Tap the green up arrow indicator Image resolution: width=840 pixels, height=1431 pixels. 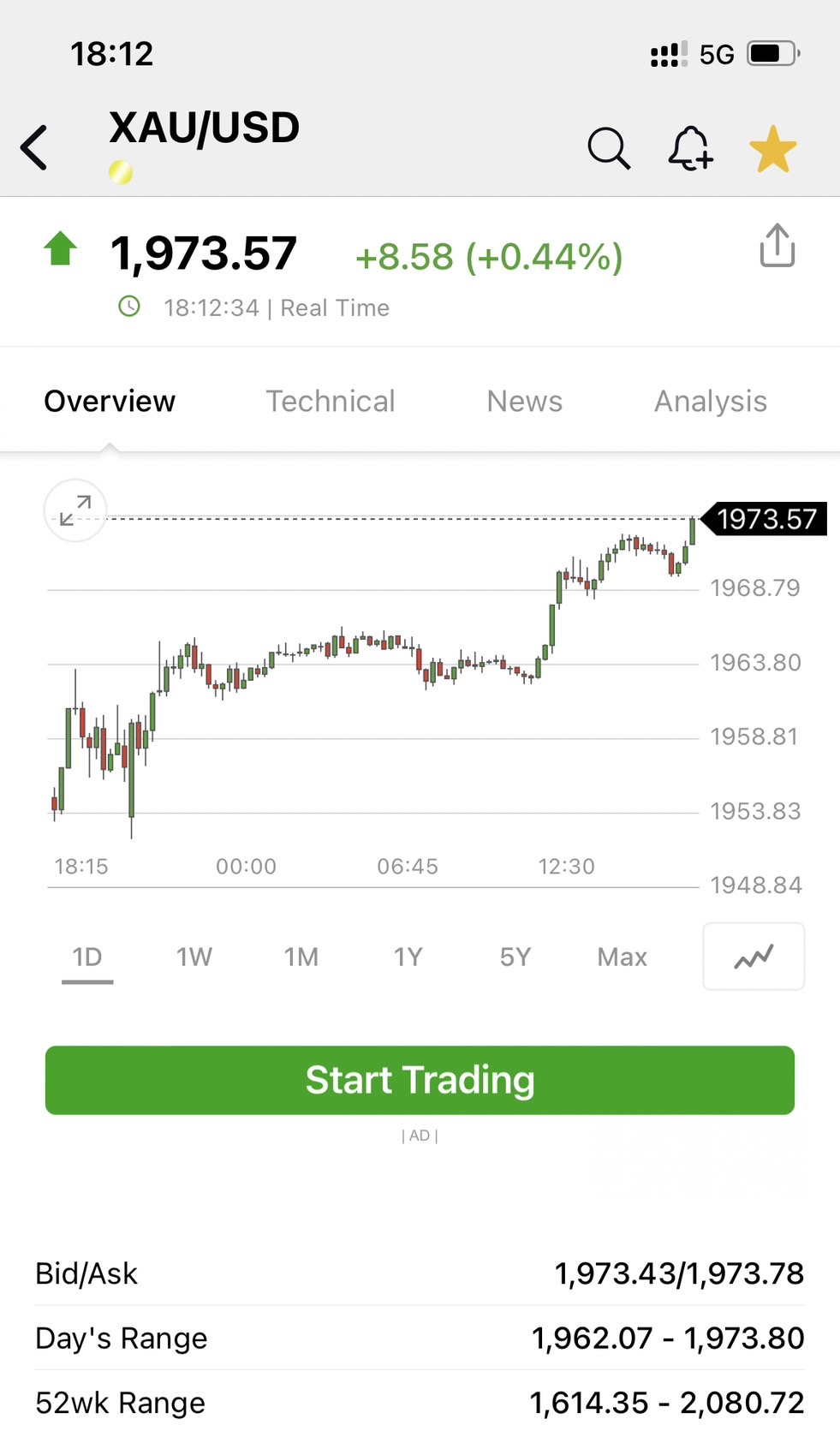(x=61, y=248)
